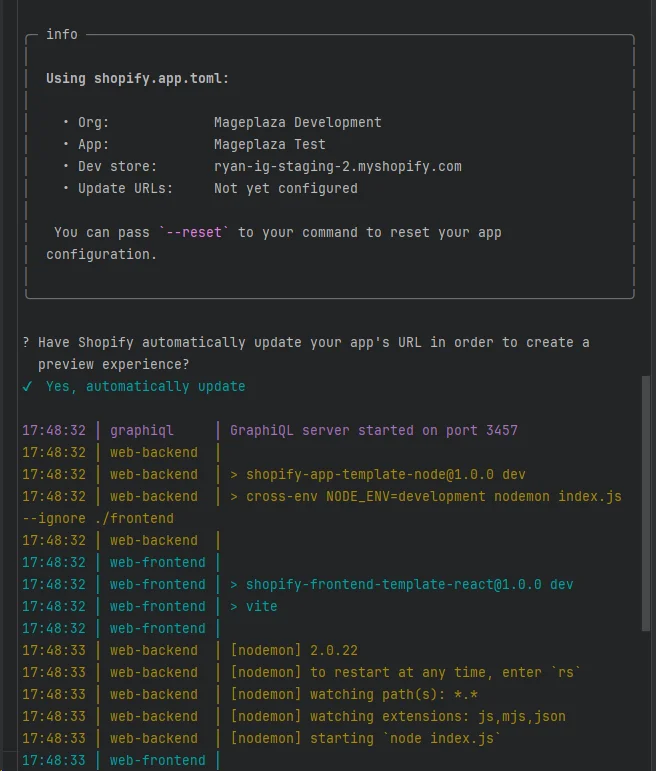The width and height of the screenshot is (656, 771).
Task: Select the "Yes, automatically update" answer
Action: click(145, 386)
